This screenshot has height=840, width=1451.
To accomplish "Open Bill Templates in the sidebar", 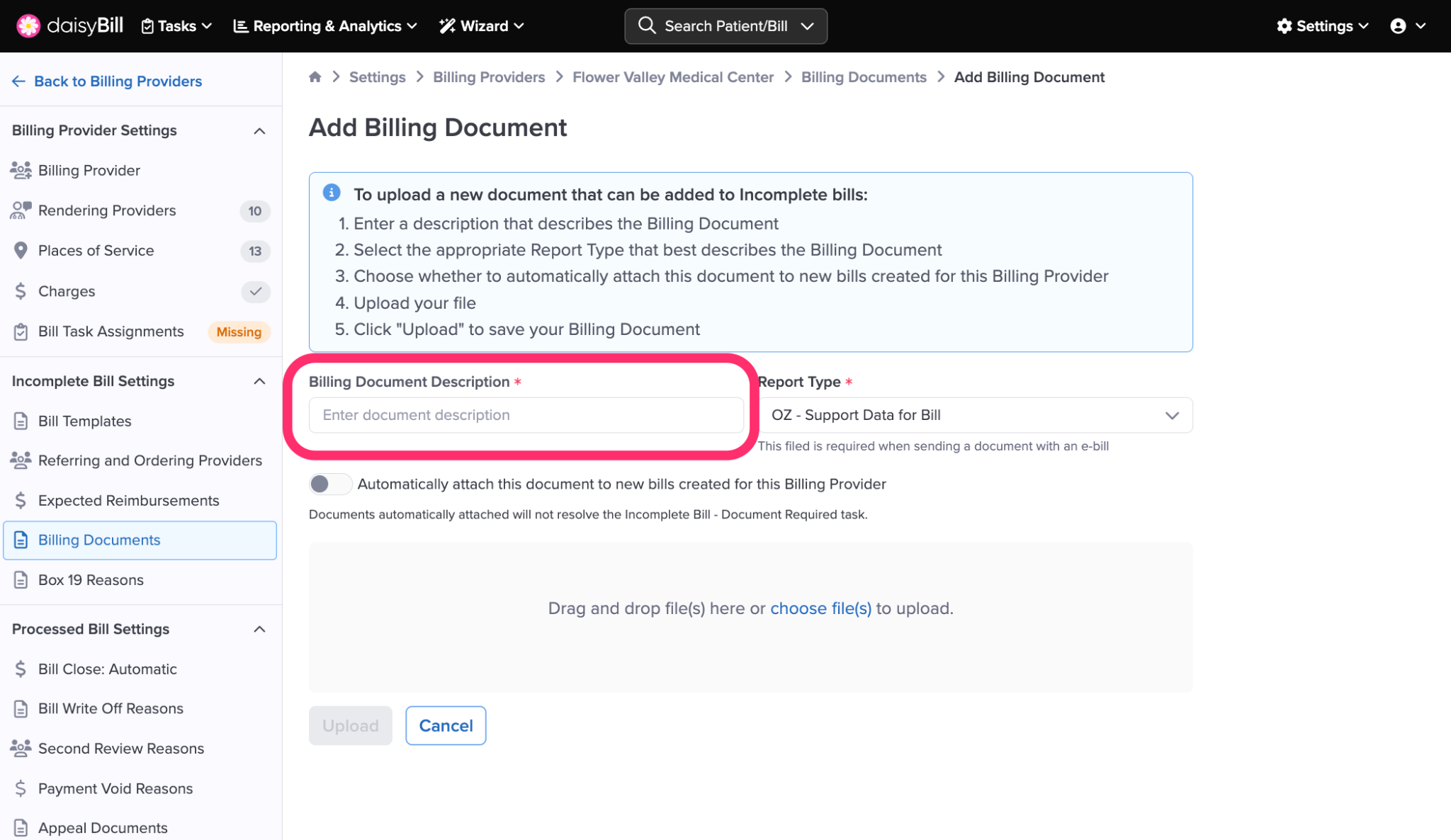I will (84, 421).
